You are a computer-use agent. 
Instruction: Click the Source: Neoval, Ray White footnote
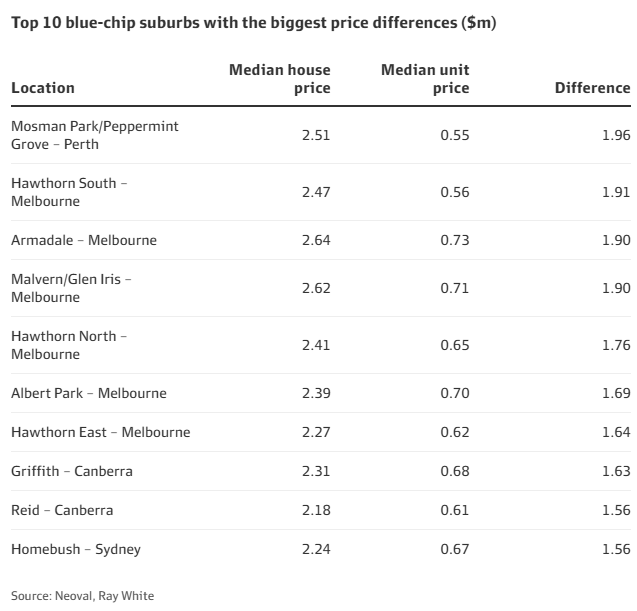83,596
